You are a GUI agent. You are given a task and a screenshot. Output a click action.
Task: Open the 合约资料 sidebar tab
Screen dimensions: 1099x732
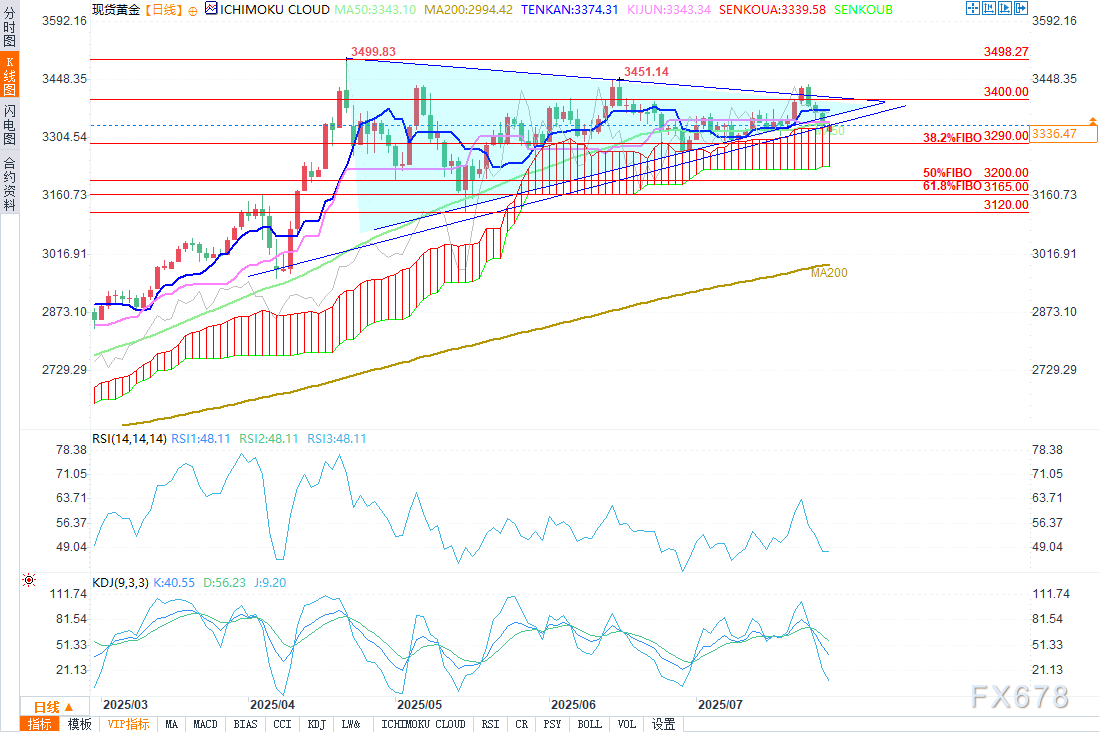coord(9,182)
